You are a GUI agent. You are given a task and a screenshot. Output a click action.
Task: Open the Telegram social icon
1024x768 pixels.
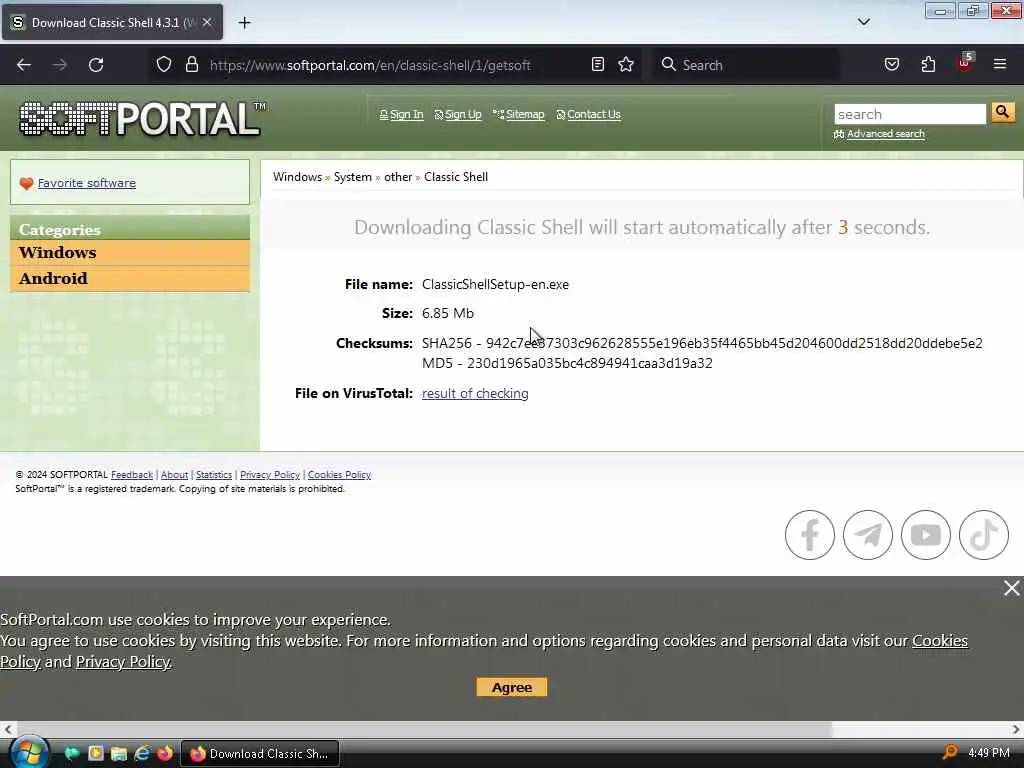(x=868, y=535)
